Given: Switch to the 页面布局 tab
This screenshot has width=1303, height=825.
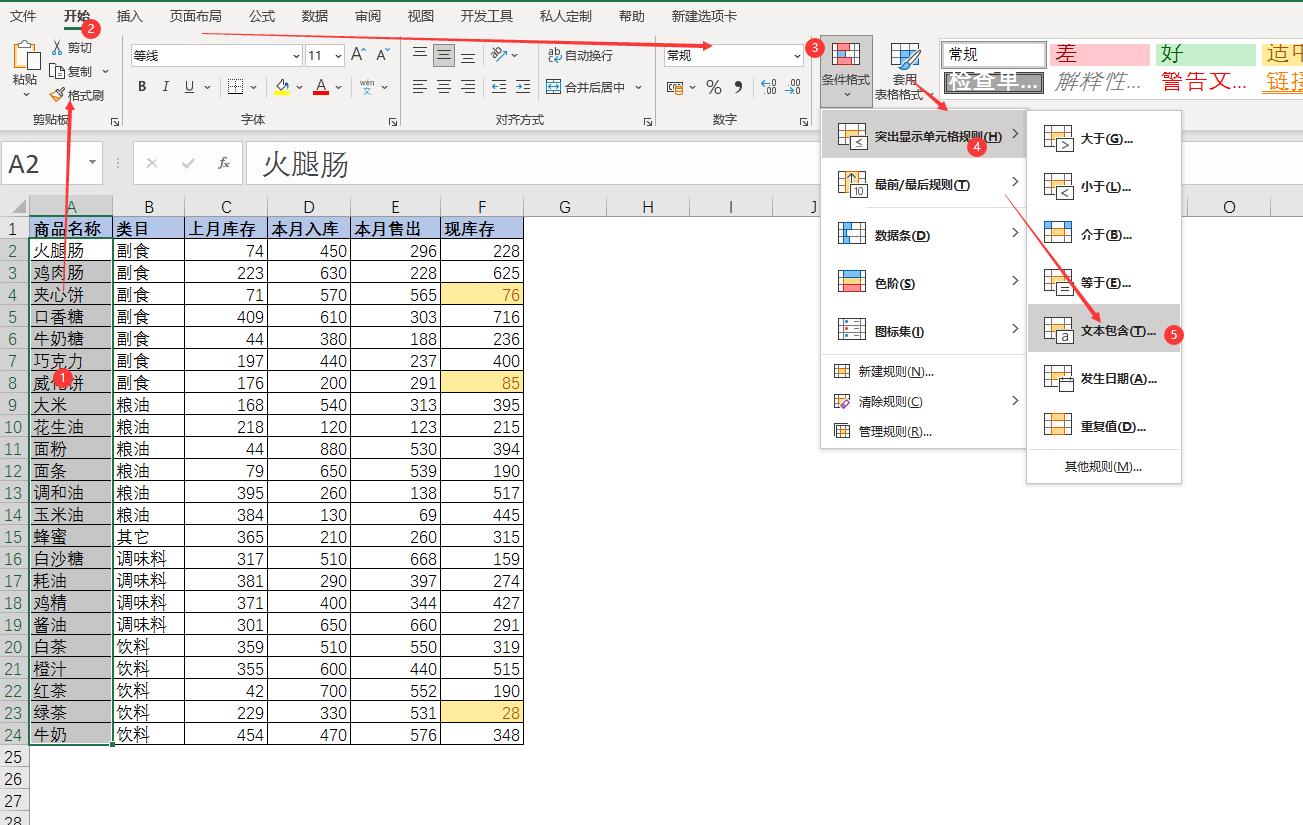Looking at the screenshot, I should coord(196,16).
